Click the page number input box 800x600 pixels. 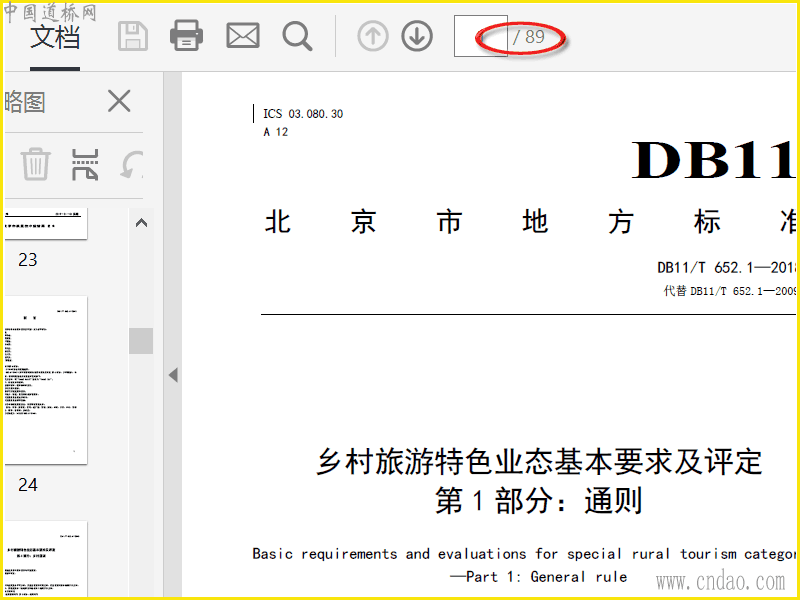[481, 36]
